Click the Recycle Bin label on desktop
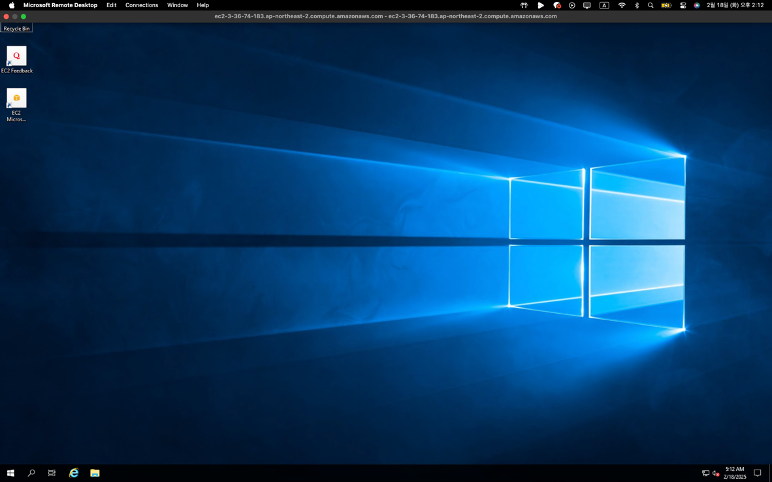The height and width of the screenshot is (482, 772). click(16, 29)
